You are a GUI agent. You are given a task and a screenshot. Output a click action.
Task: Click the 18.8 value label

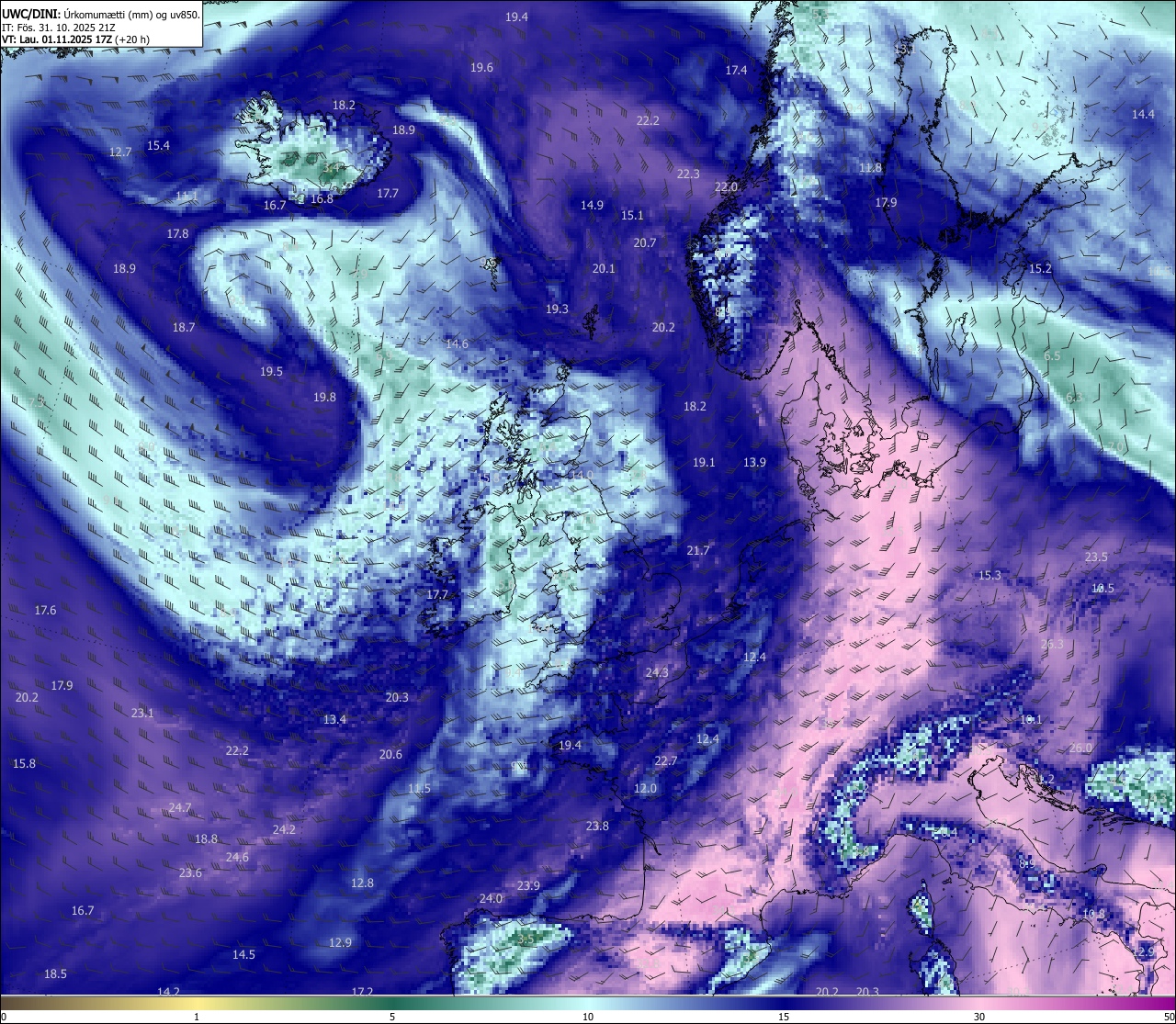tap(206, 838)
